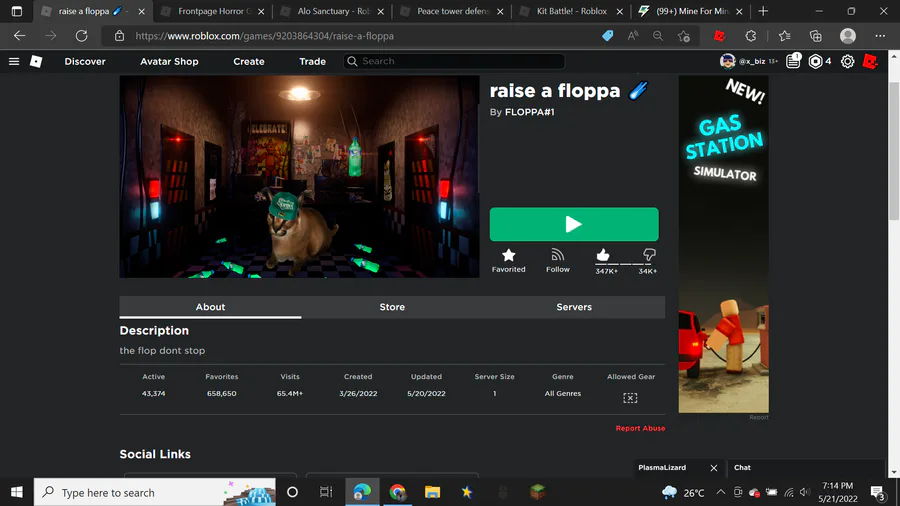Open browser Extensions puzzle icon
This screenshot has width=900, height=506.
point(751,36)
